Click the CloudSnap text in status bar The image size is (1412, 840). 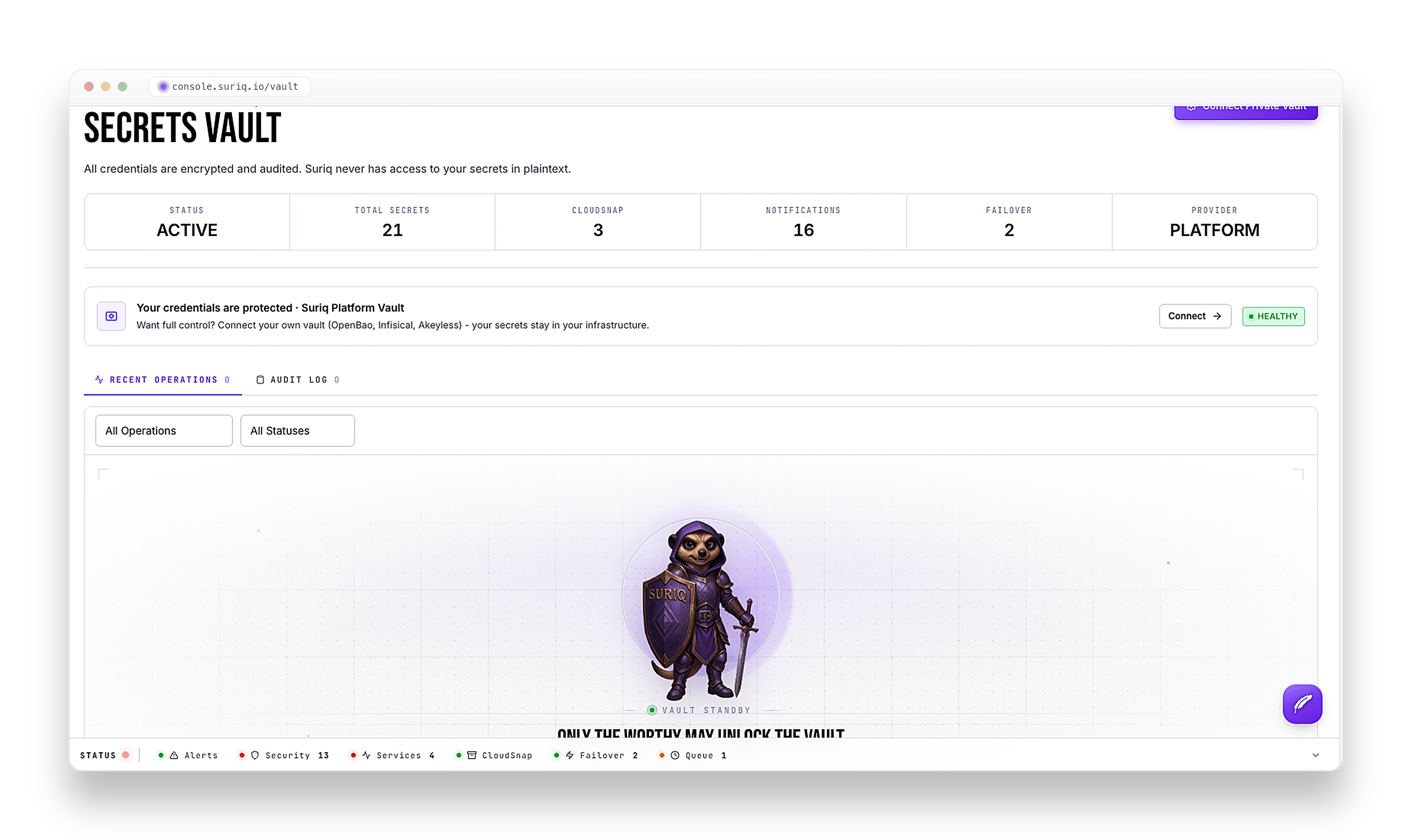coord(507,755)
